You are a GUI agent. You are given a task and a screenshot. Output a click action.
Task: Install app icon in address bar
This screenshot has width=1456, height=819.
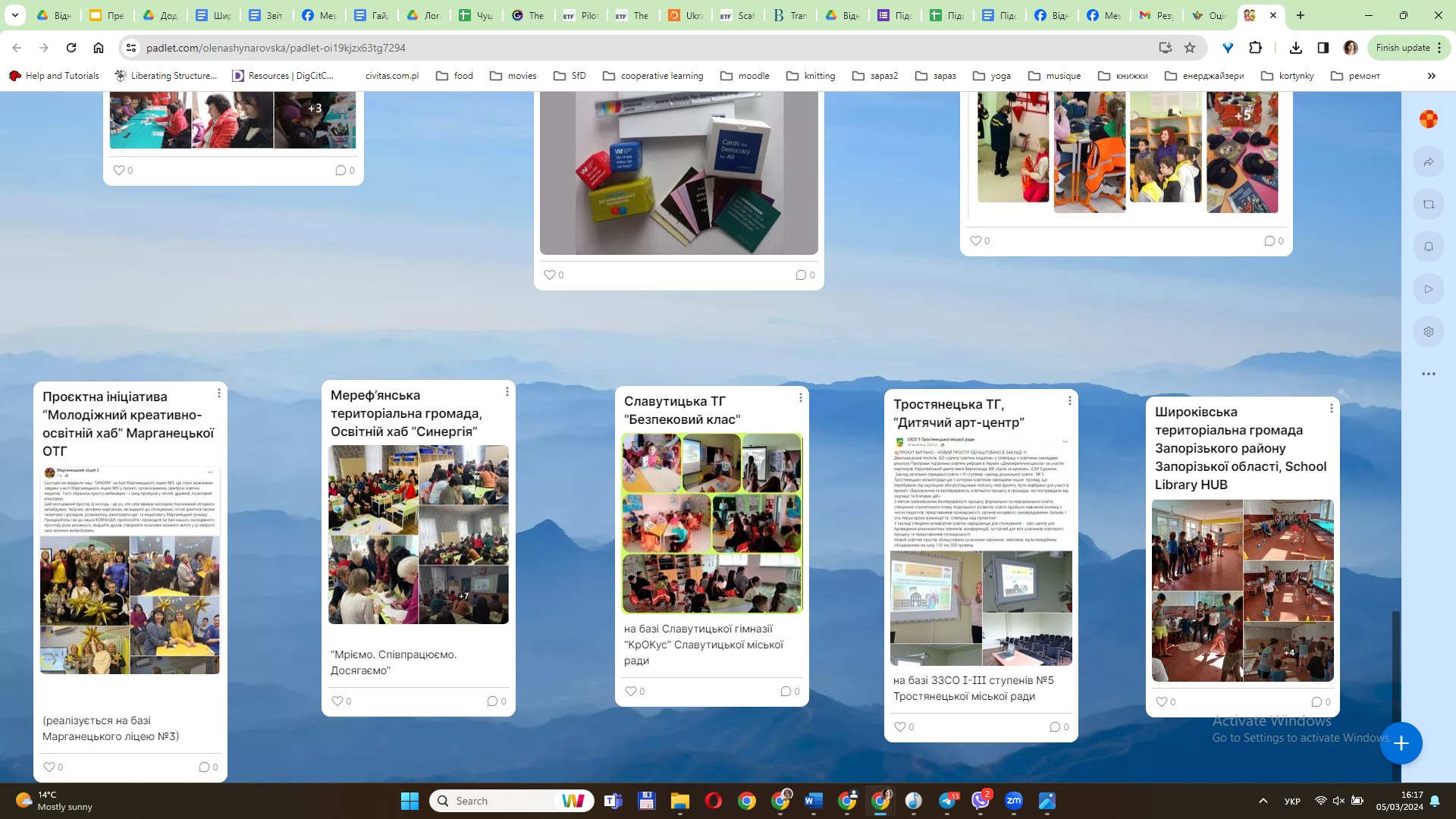(1166, 48)
